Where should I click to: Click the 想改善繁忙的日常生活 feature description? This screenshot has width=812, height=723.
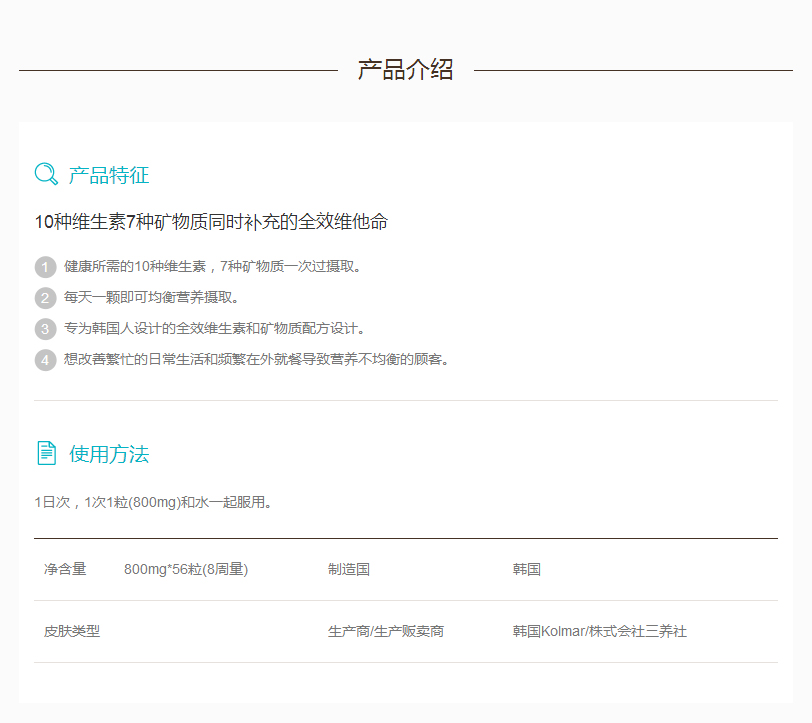coord(256,360)
